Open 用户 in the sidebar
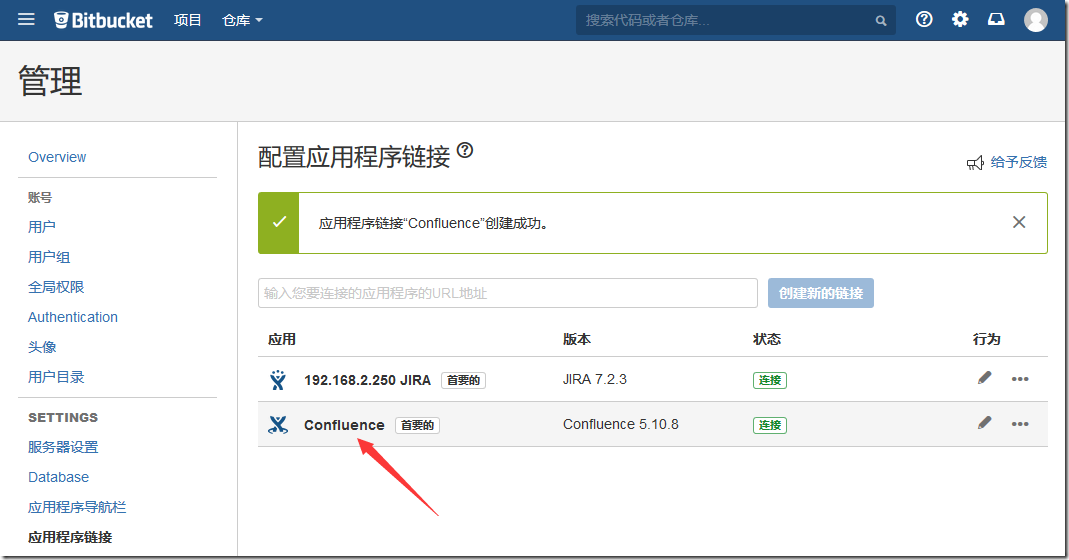Screen dimensions: 1069x560 coord(42,226)
